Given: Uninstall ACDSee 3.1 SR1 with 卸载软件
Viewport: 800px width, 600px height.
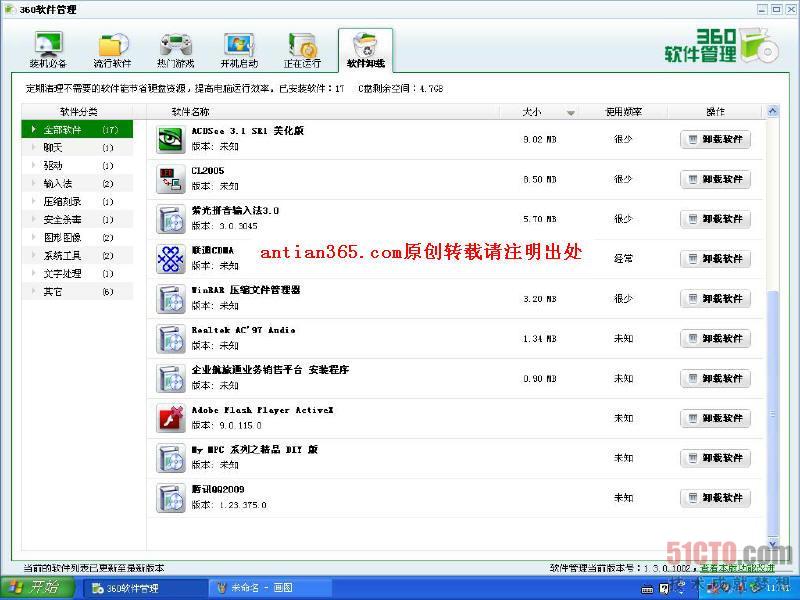Looking at the screenshot, I should tap(715, 139).
